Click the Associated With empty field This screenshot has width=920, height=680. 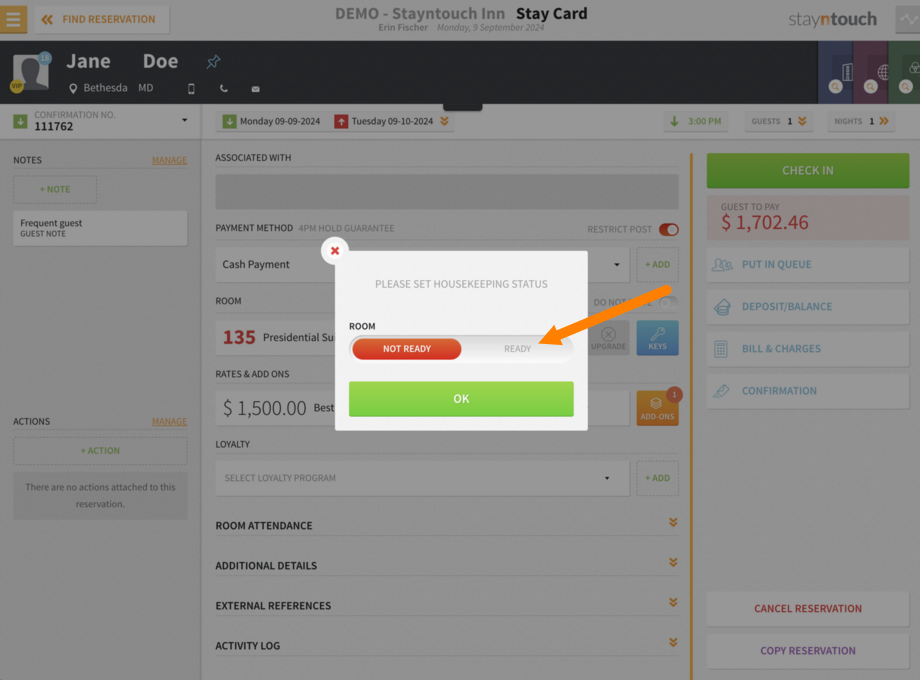[447, 192]
